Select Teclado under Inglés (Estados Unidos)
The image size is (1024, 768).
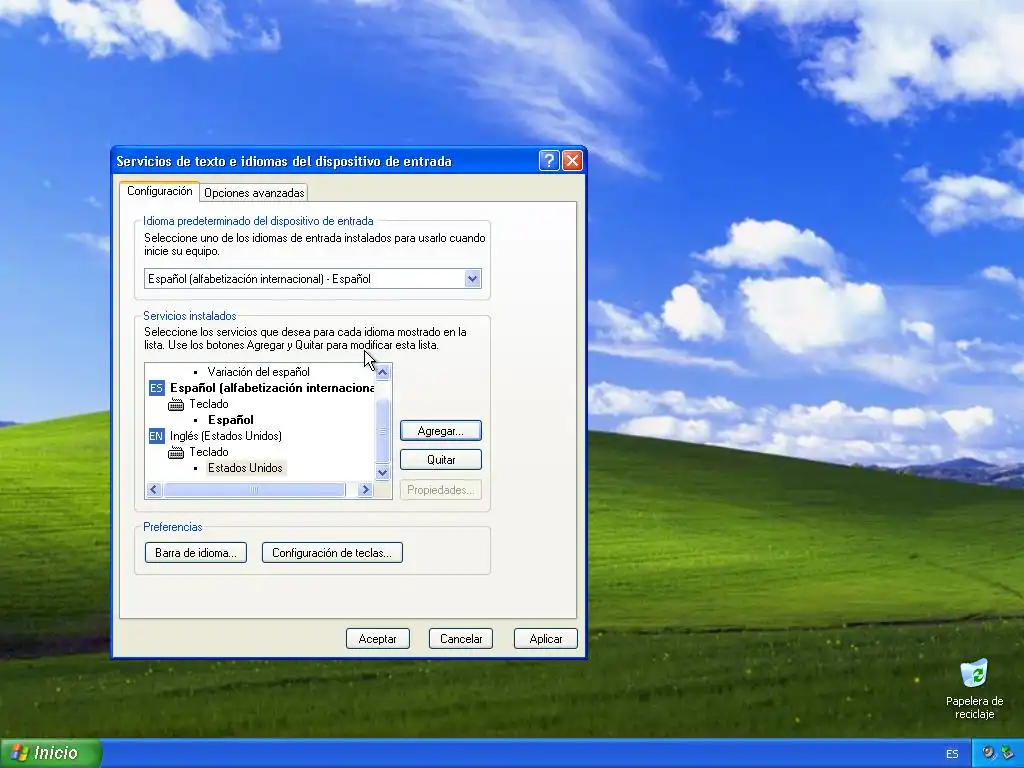pos(209,452)
